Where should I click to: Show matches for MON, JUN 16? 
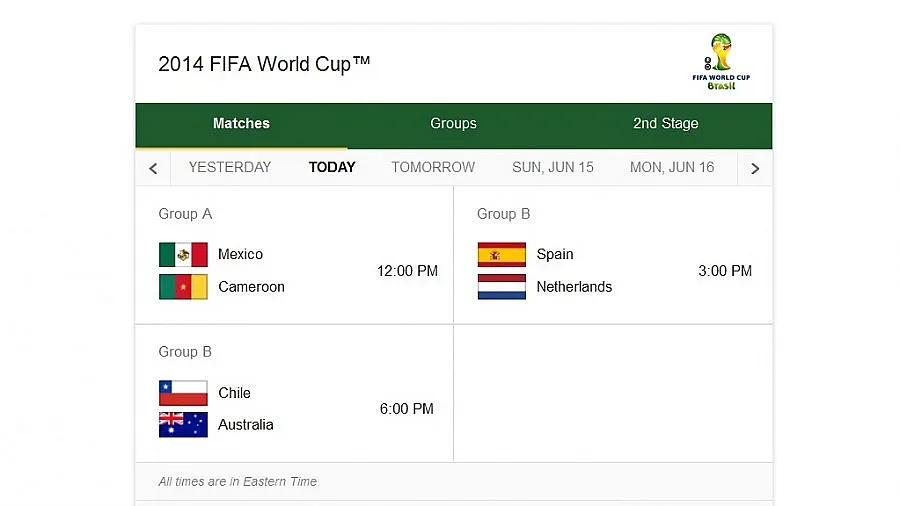click(x=672, y=167)
